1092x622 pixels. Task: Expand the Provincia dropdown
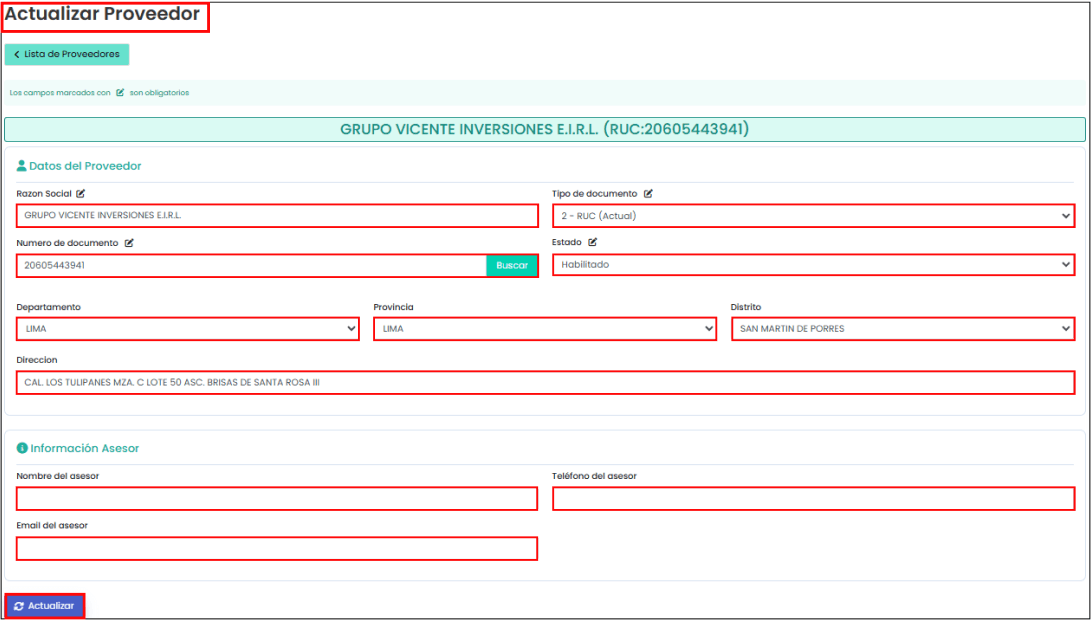pos(545,329)
